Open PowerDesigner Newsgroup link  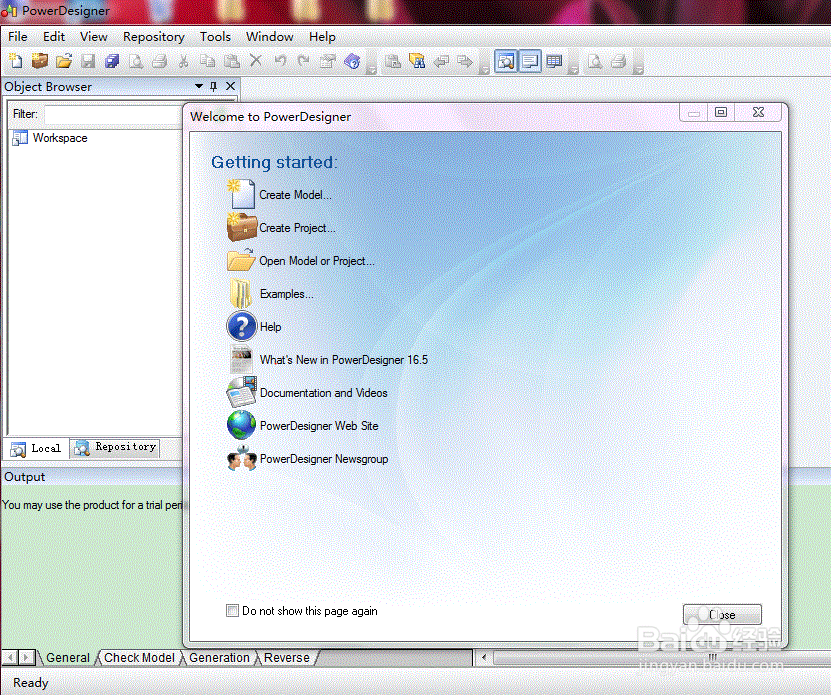324,459
